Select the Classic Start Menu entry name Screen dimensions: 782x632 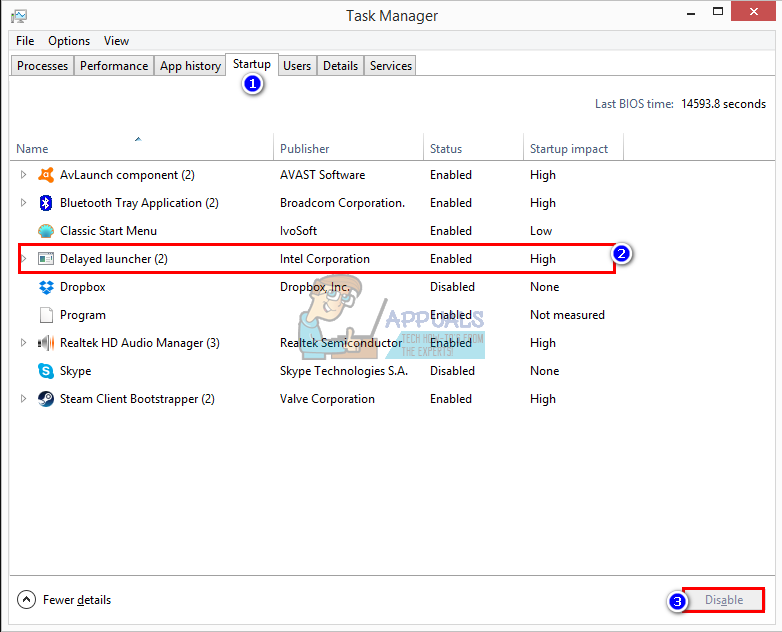(108, 231)
